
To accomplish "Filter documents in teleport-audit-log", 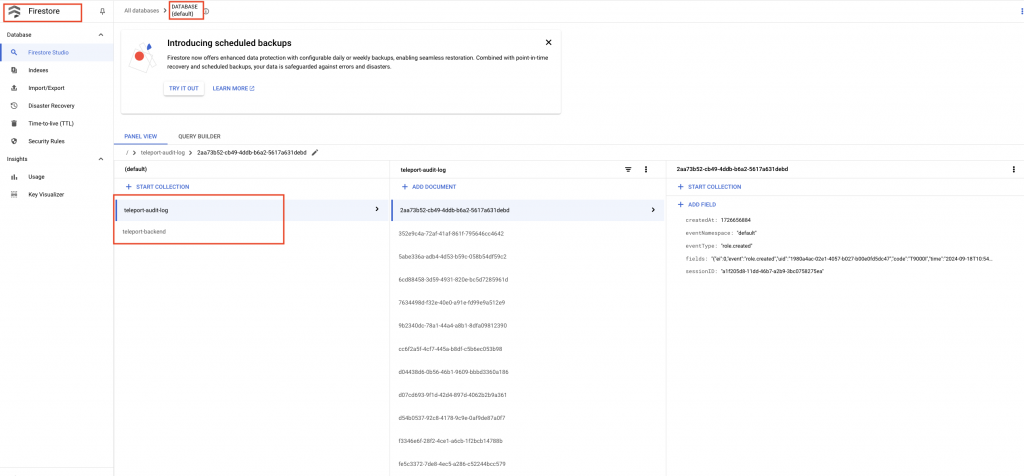I will click(628, 169).
